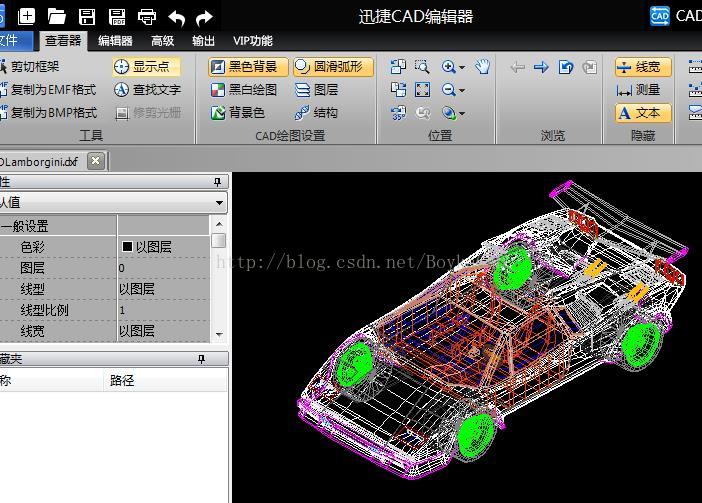The width and height of the screenshot is (702, 503).
Task: Click the New file icon in title bar
Action: [x=26, y=17]
